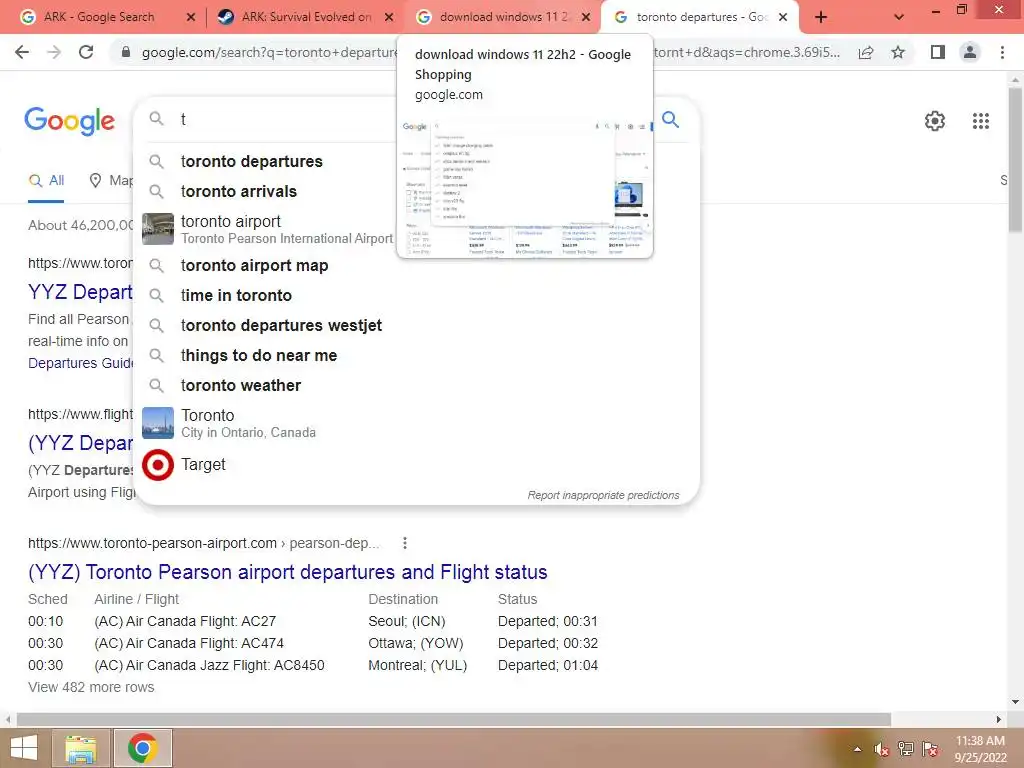This screenshot has height=768, width=1024.
Task: Open Windows Start menu
Action: (x=24, y=748)
